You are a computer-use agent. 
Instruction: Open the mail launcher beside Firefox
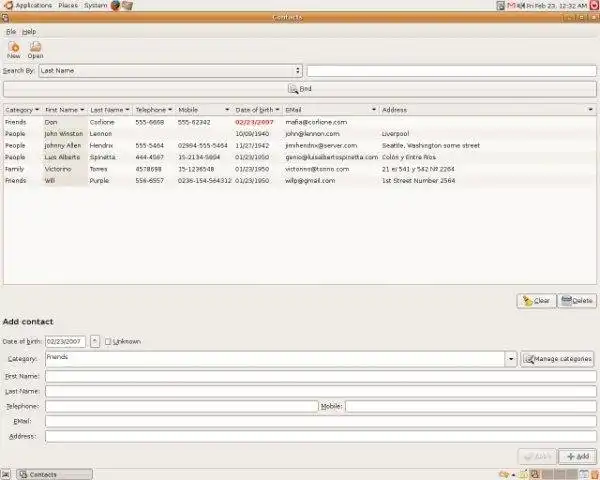pos(127,5)
